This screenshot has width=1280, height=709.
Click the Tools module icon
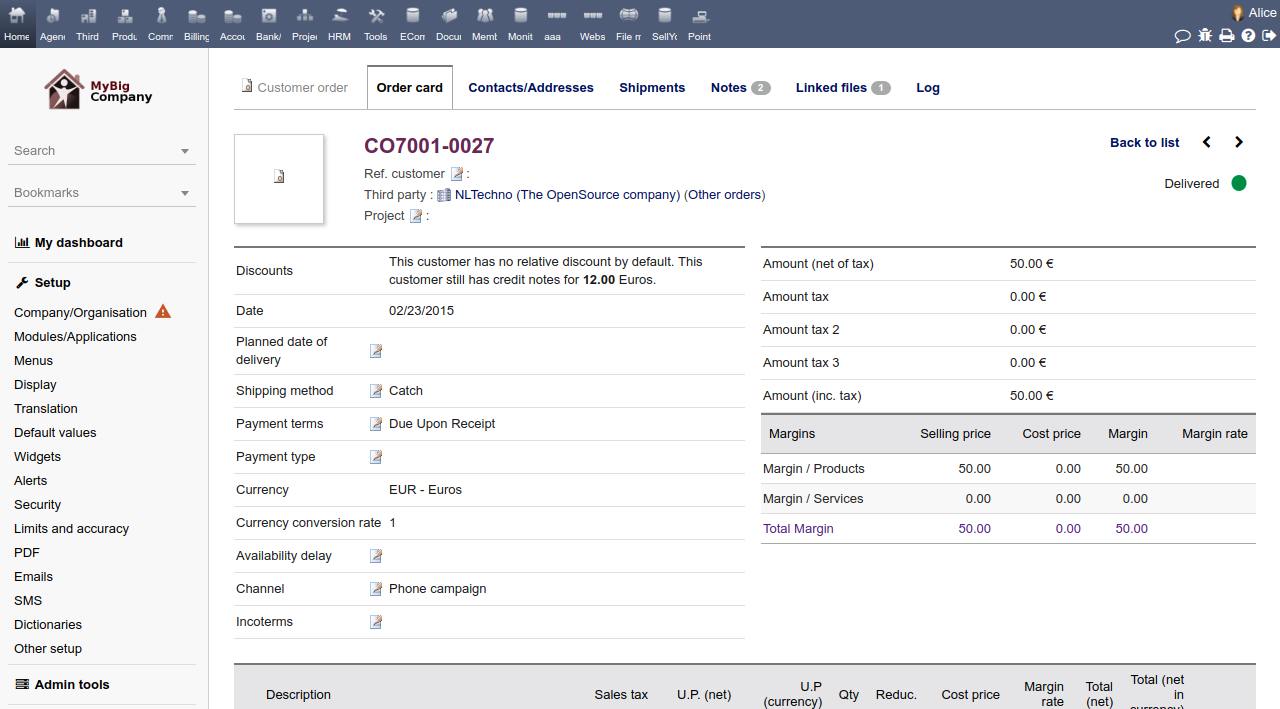point(376,24)
